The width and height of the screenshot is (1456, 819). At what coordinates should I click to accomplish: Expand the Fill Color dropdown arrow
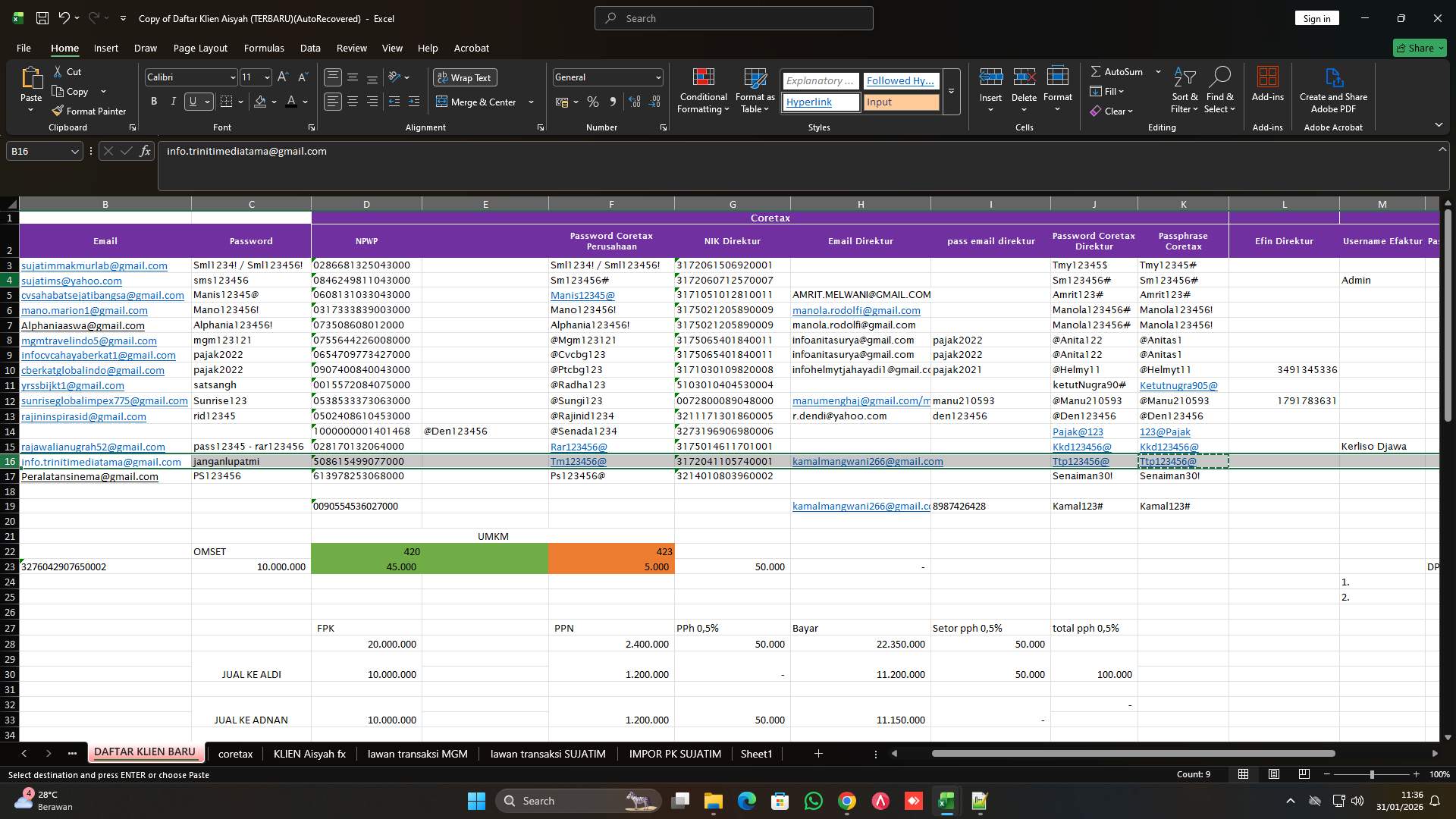point(275,102)
